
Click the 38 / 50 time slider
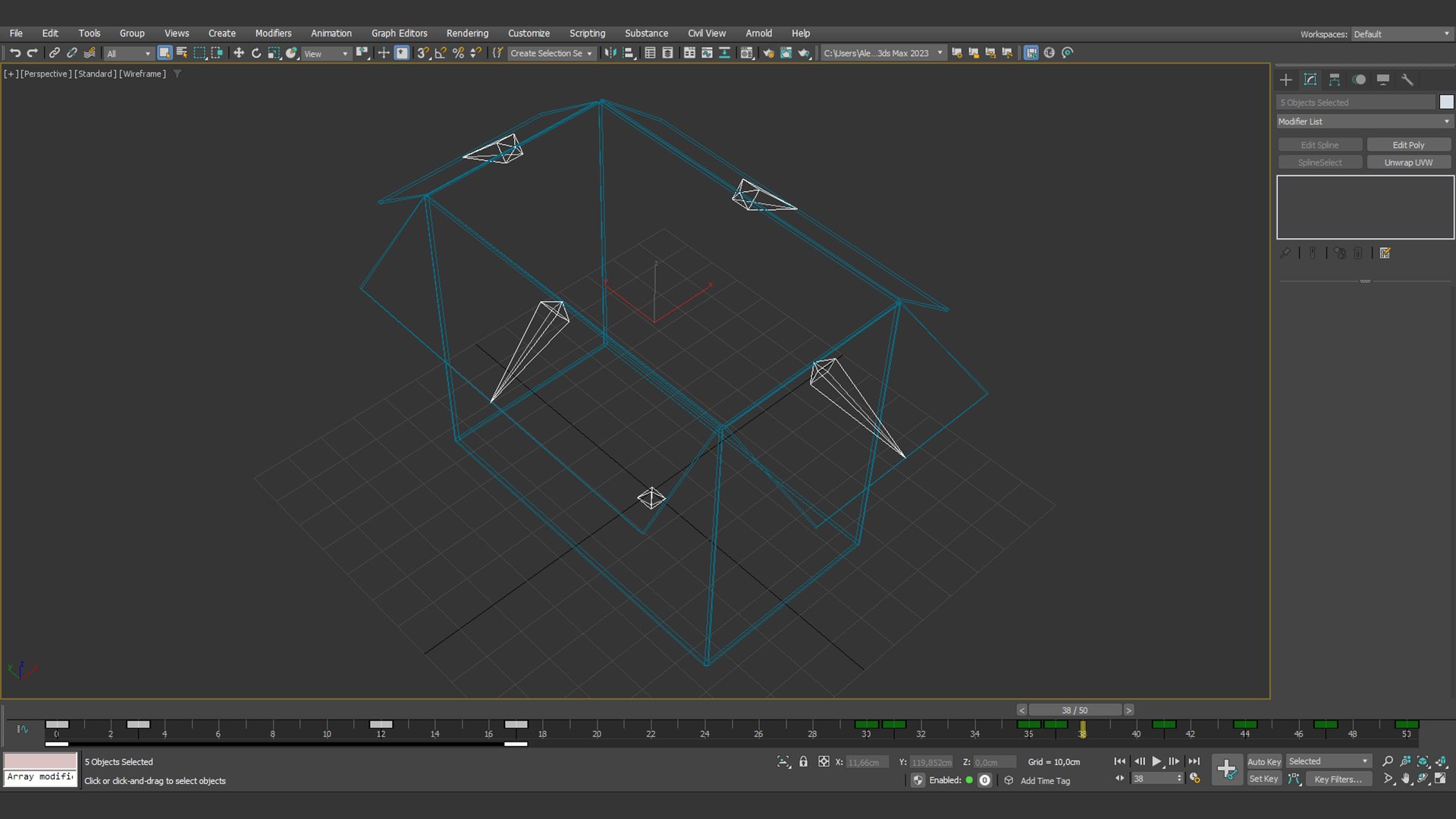pos(1075,711)
